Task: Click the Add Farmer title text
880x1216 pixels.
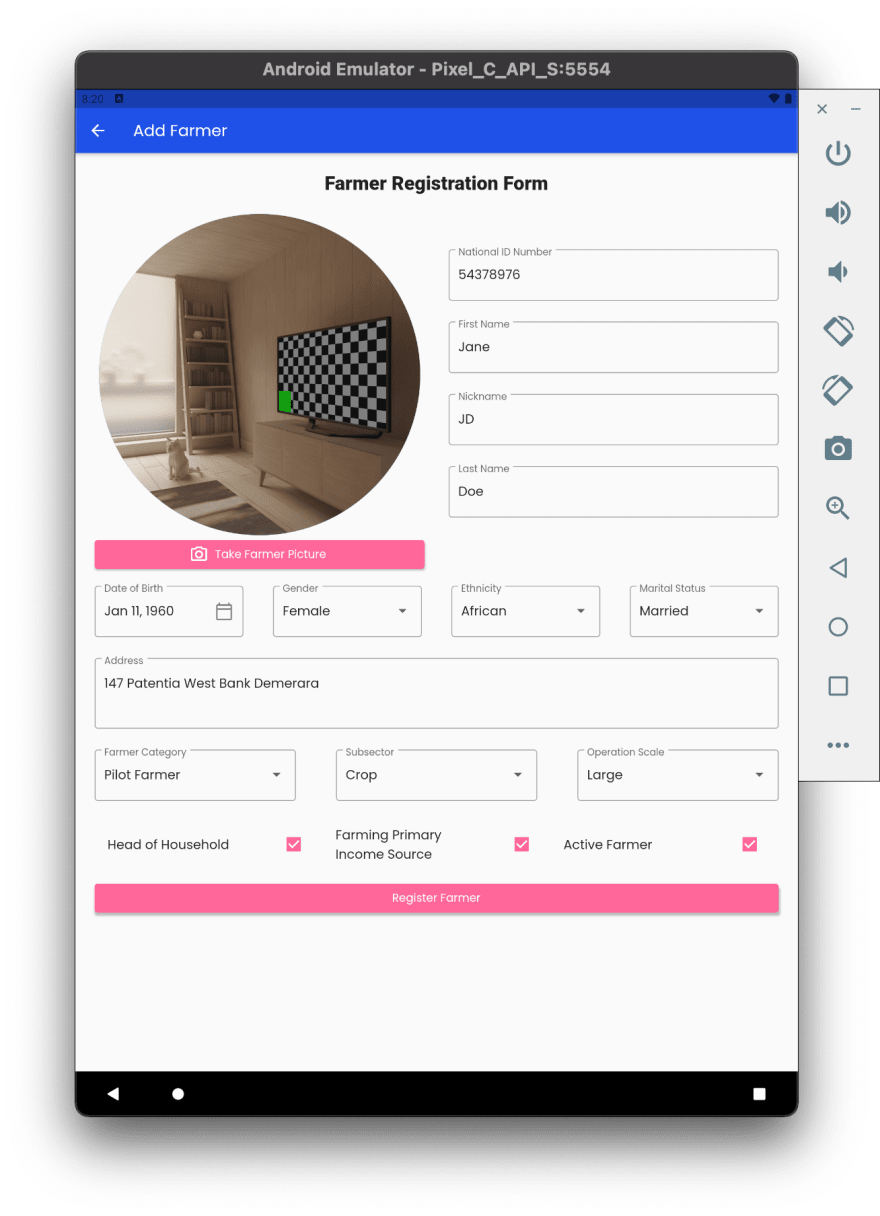Action: tap(180, 131)
